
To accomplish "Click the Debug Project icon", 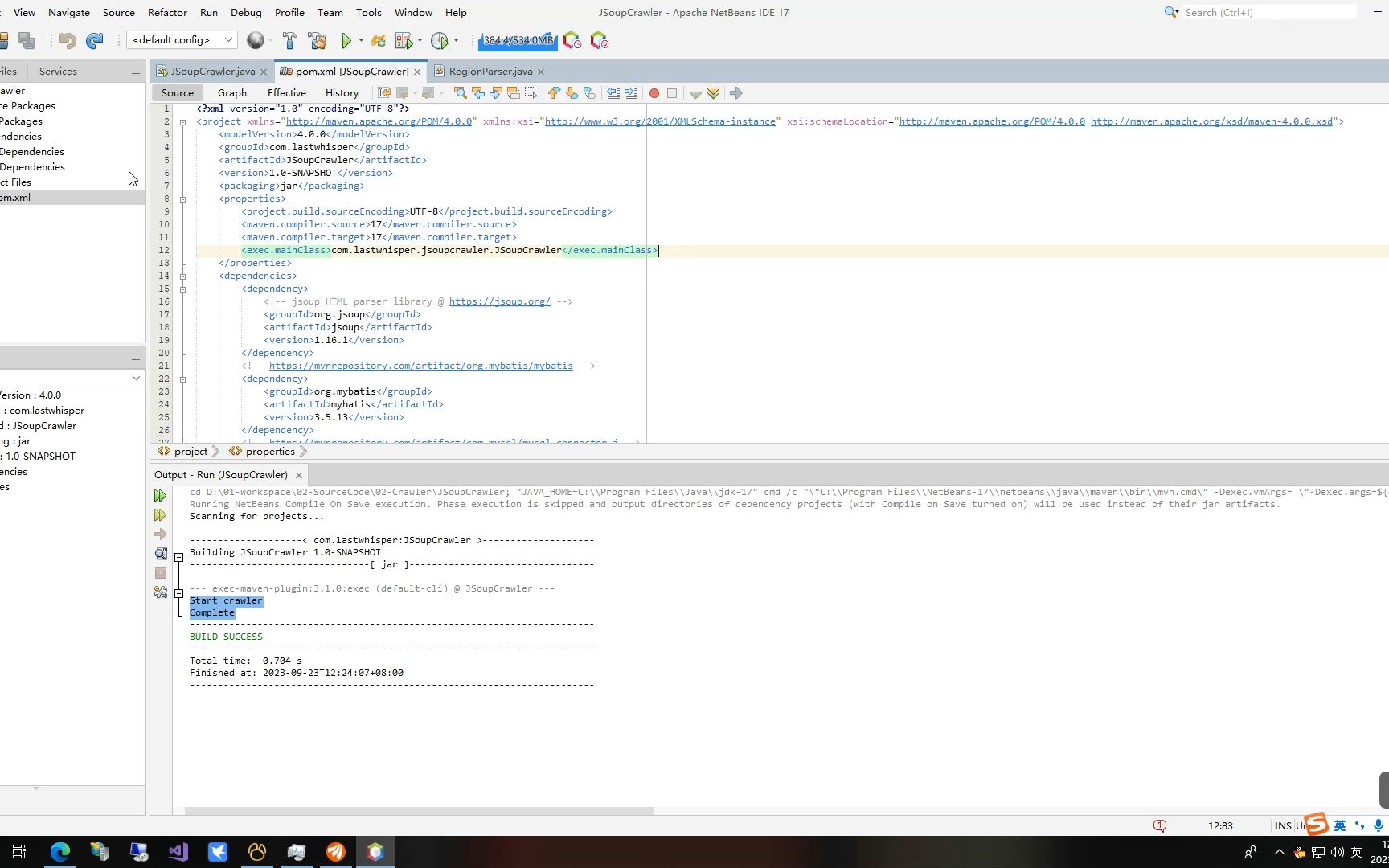I will 404,40.
